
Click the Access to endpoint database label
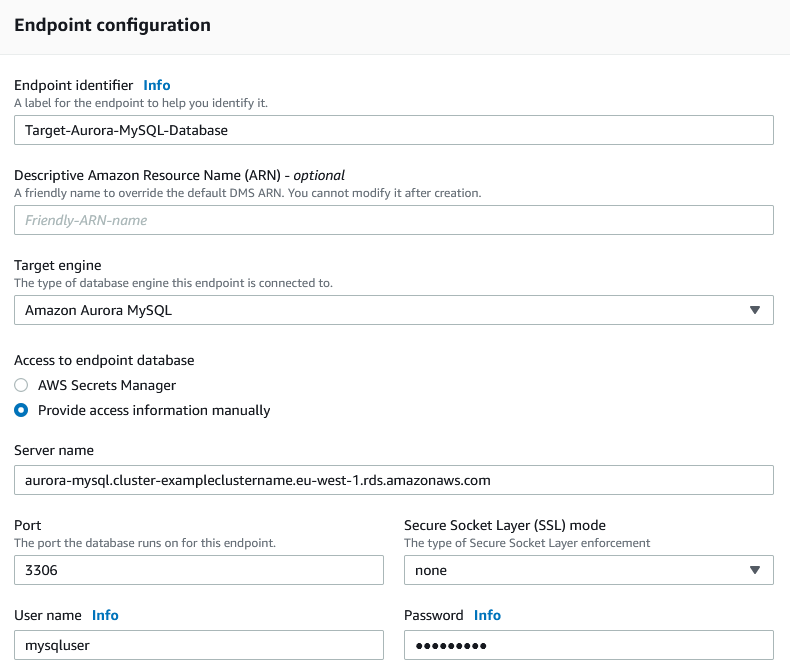coord(104,360)
